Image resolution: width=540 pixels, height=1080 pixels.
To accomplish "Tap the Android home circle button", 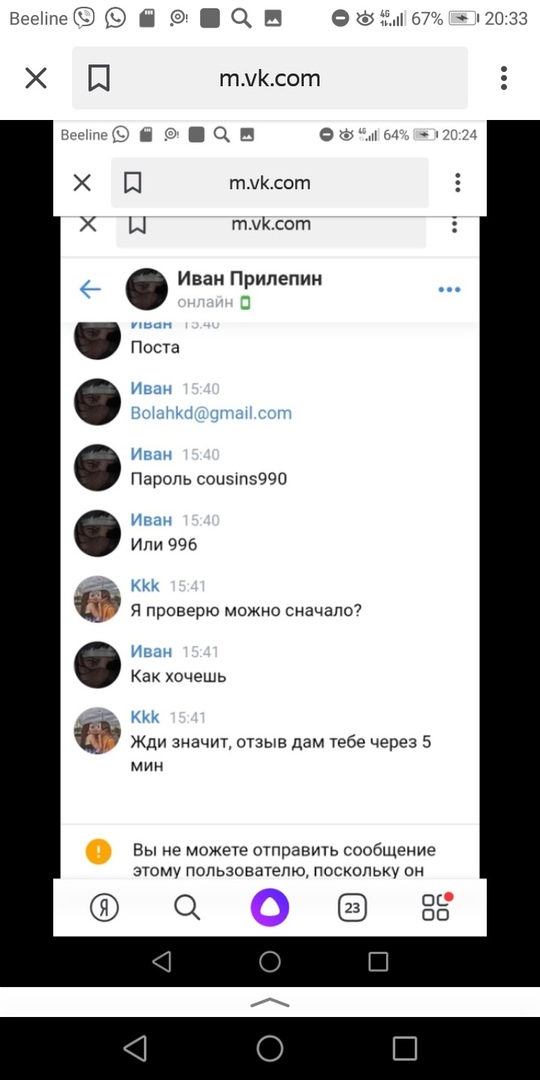I will point(270,1048).
